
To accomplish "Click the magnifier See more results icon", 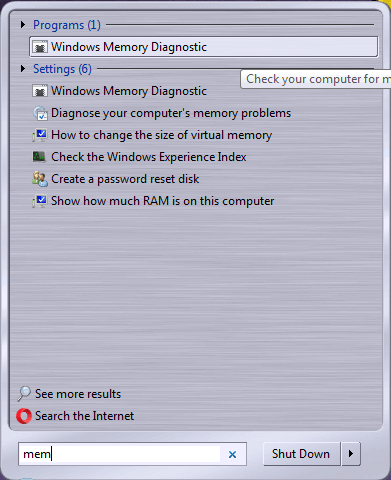I will 24,394.
